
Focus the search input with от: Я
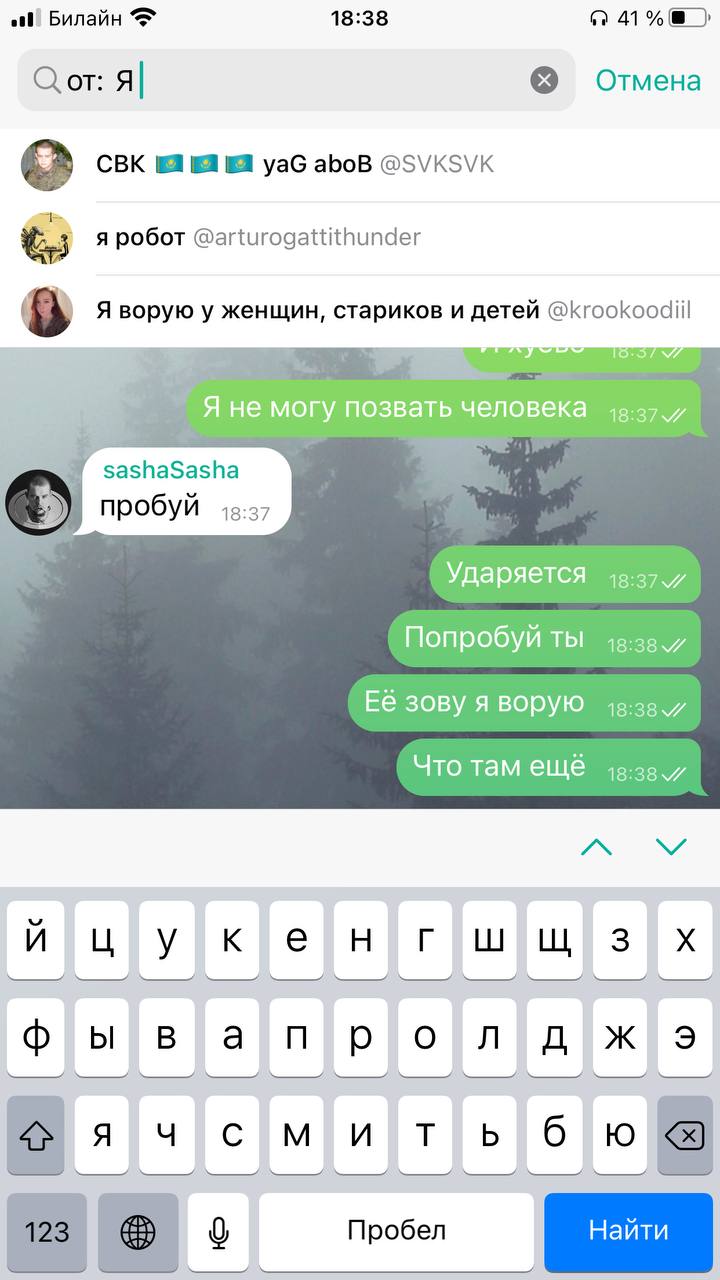[x=296, y=80]
